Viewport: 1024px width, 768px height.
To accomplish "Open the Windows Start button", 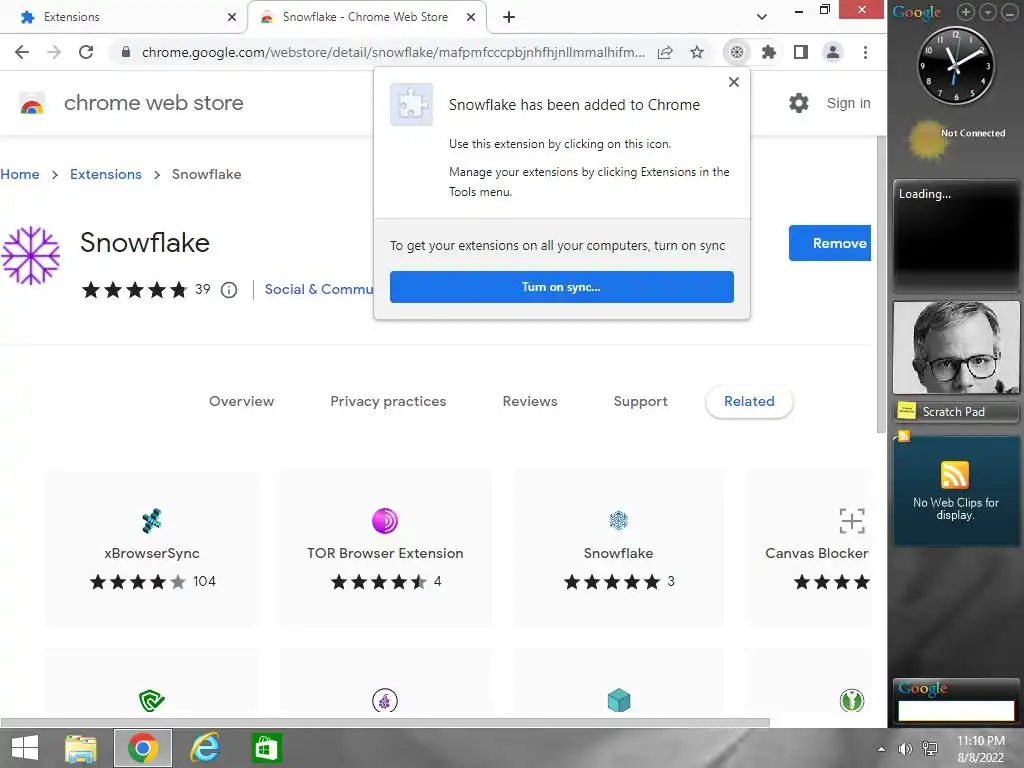I will click(25, 748).
